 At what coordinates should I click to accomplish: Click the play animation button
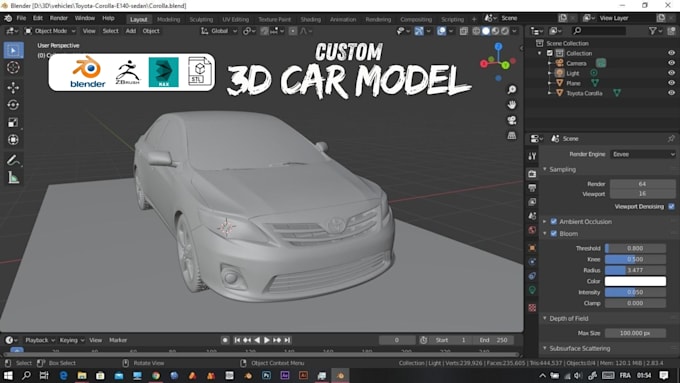[x=267, y=340]
